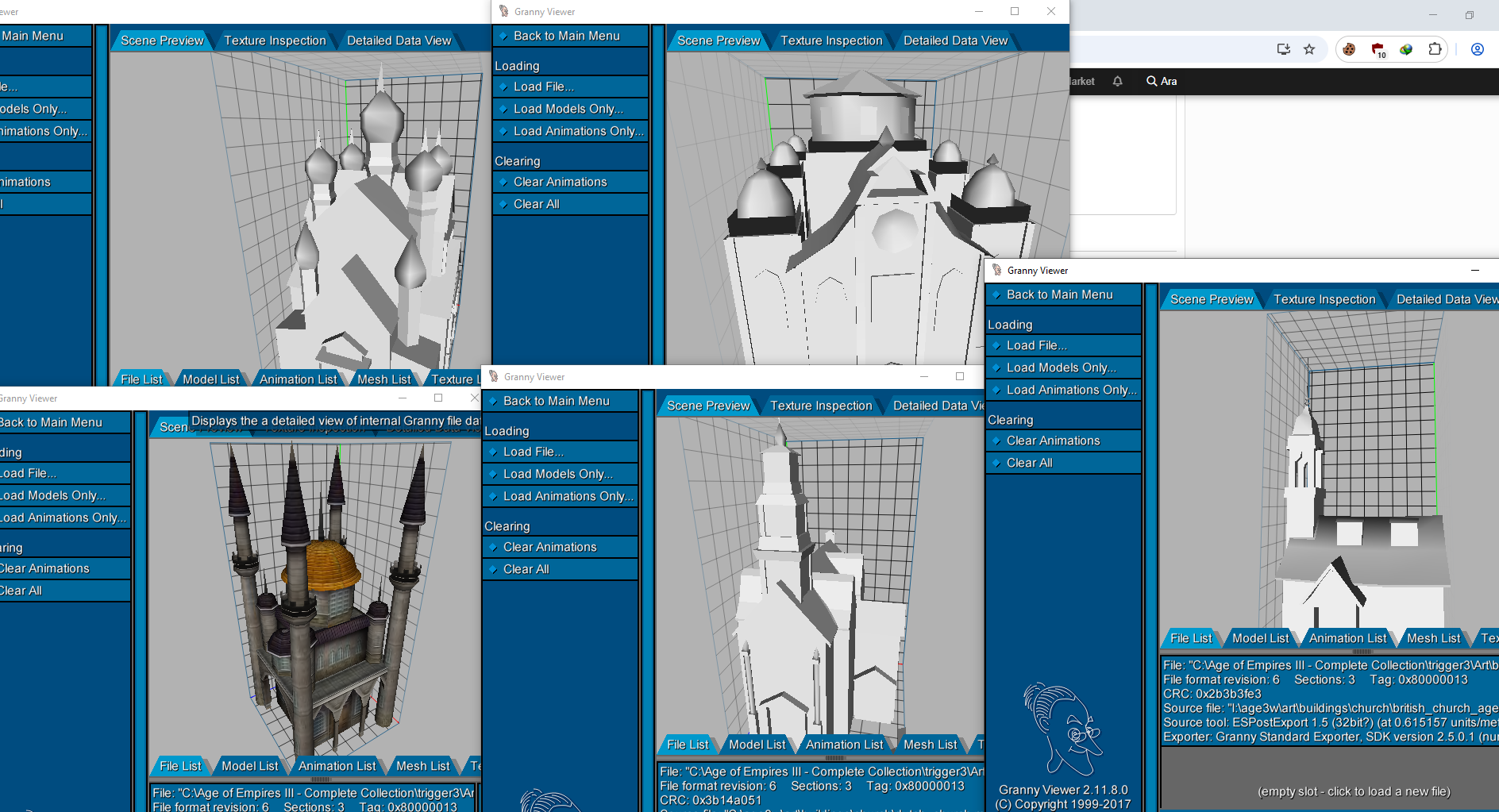Click the green and yellow browser extension icon

click(1406, 49)
